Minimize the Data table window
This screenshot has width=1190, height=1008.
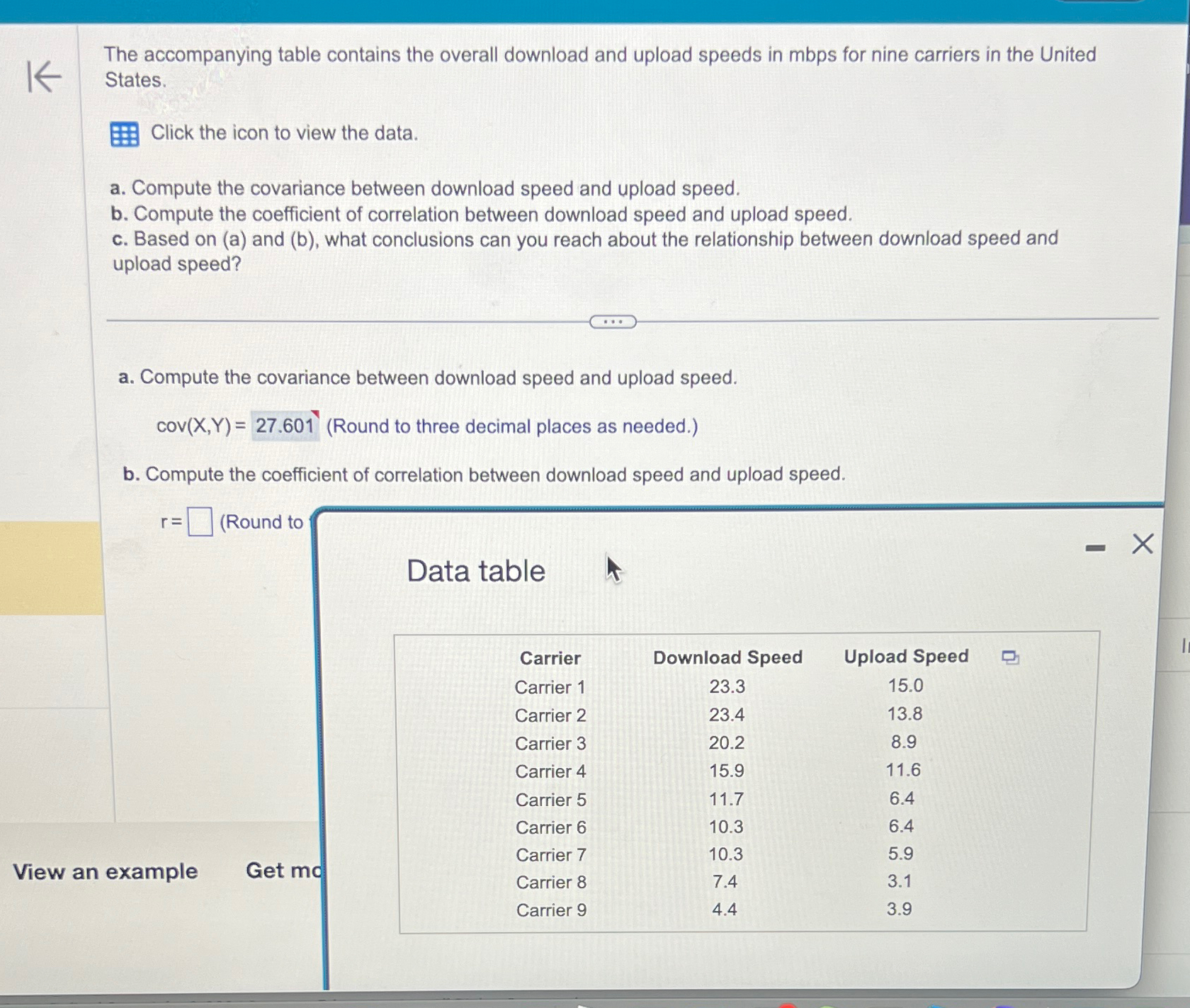point(1096,545)
